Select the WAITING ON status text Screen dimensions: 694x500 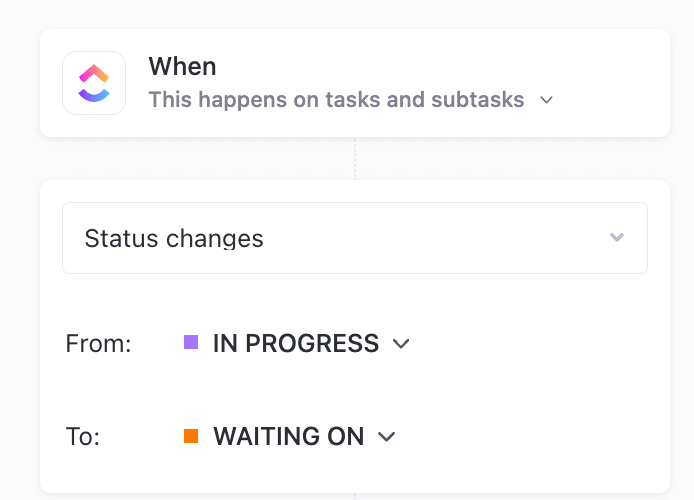point(289,437)
